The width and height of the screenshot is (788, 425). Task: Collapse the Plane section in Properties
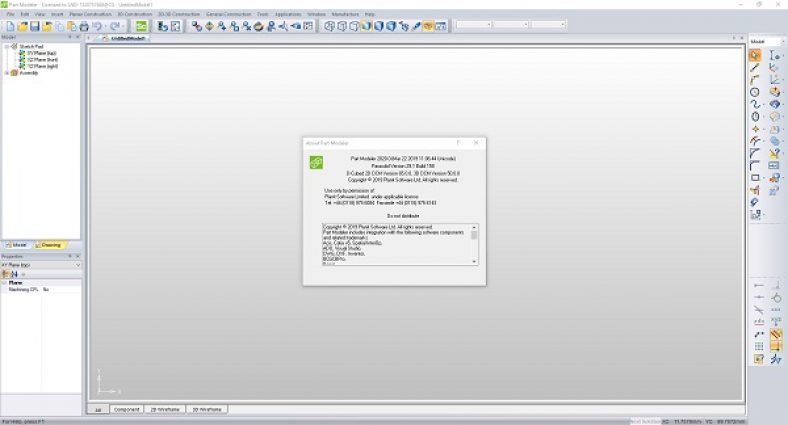5,283
